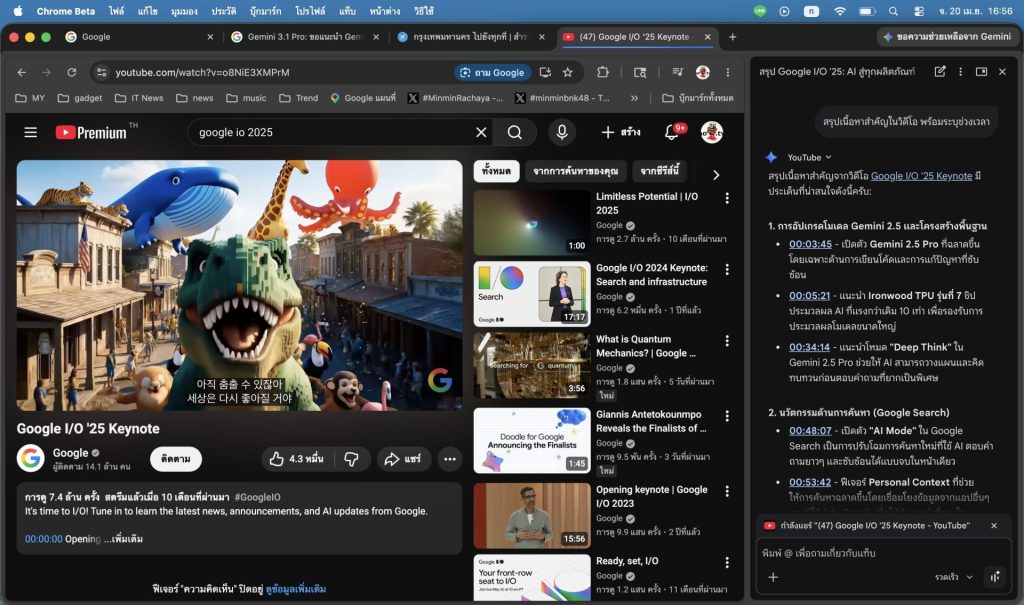Jump to timestamp 00:34:14 in Gemini summary
The image size is (1024, 605).
[x=809, y=347]
